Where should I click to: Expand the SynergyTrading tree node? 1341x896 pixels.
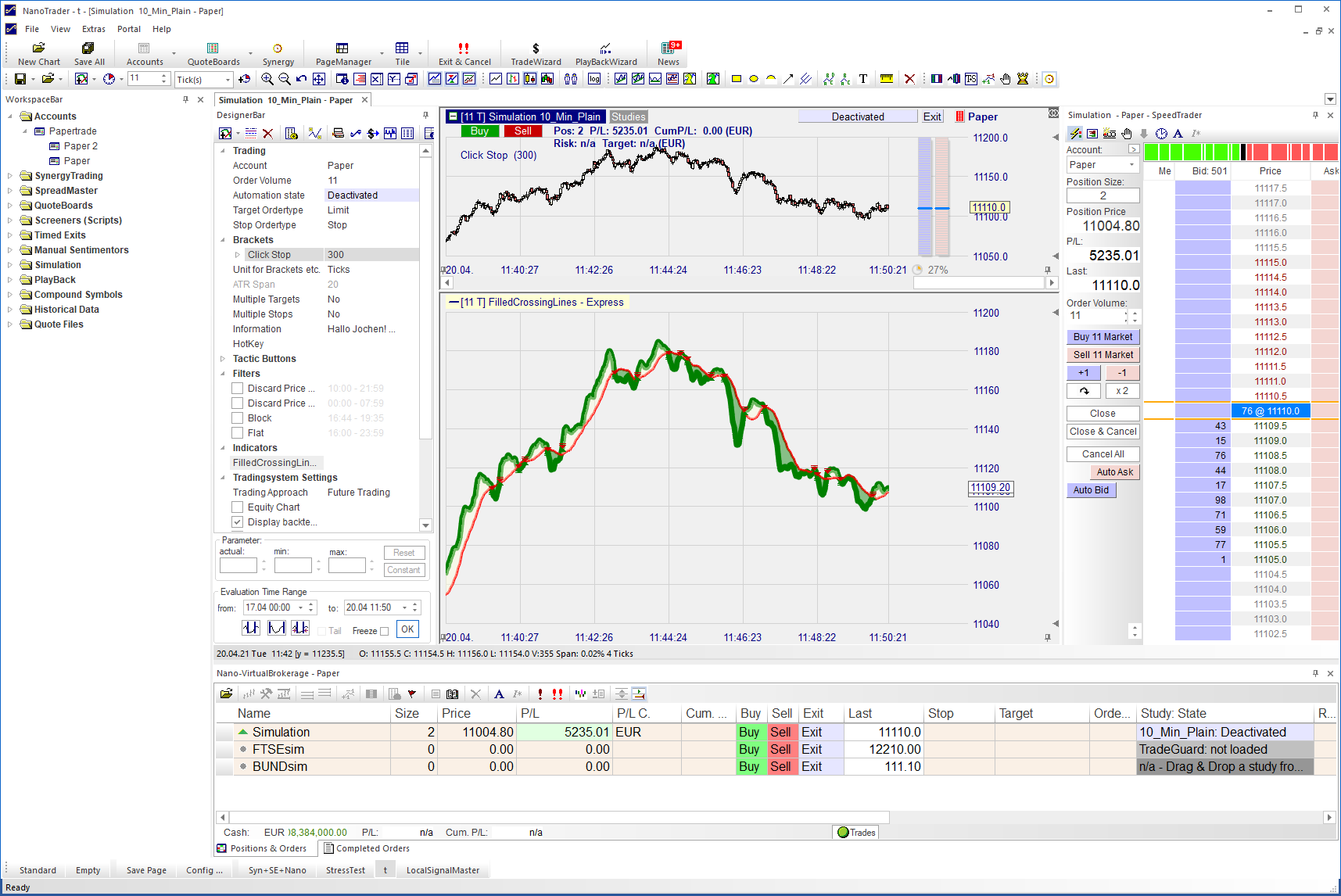[10, 176]
